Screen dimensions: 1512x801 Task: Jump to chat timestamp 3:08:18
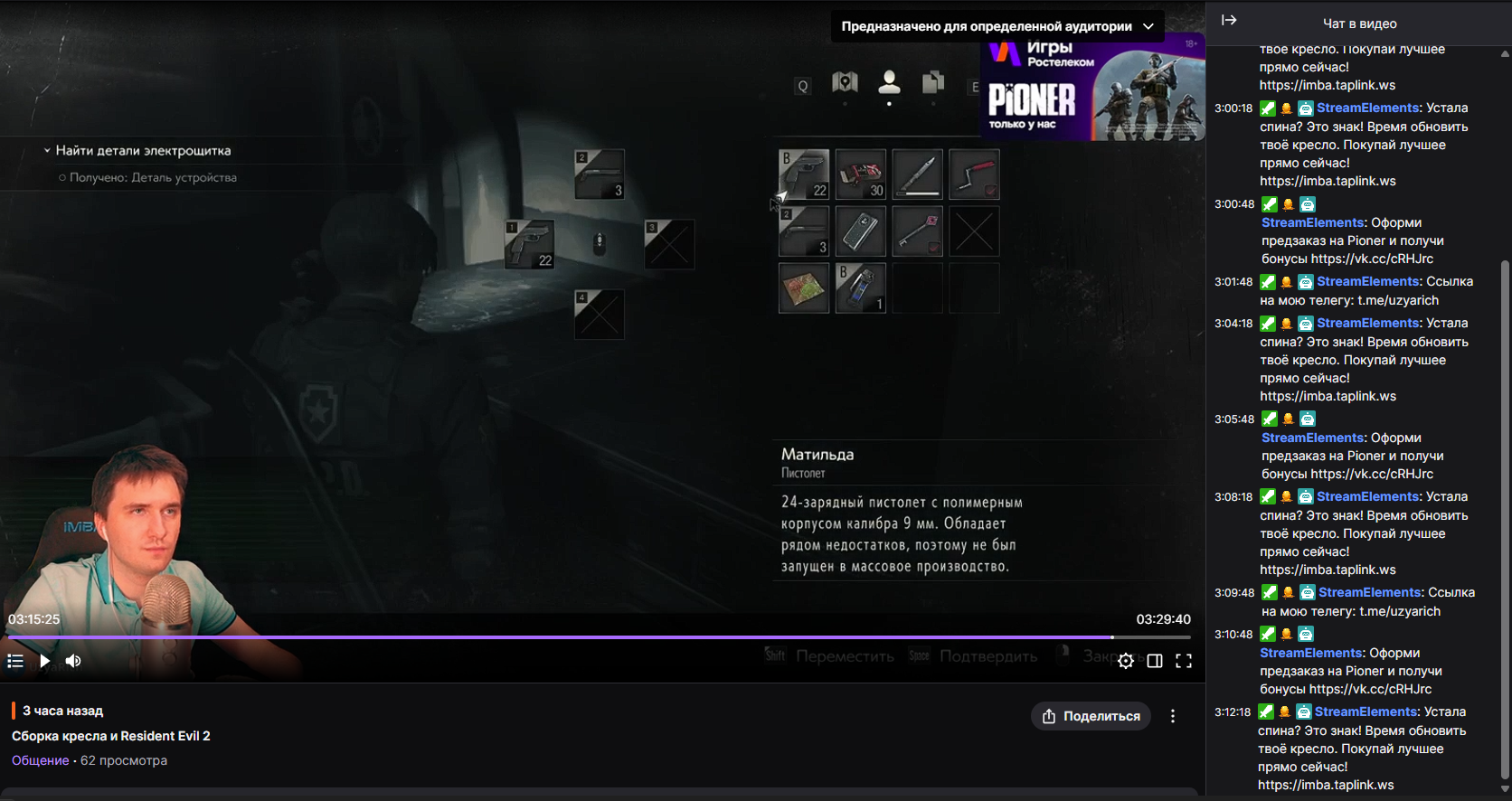1233,497
